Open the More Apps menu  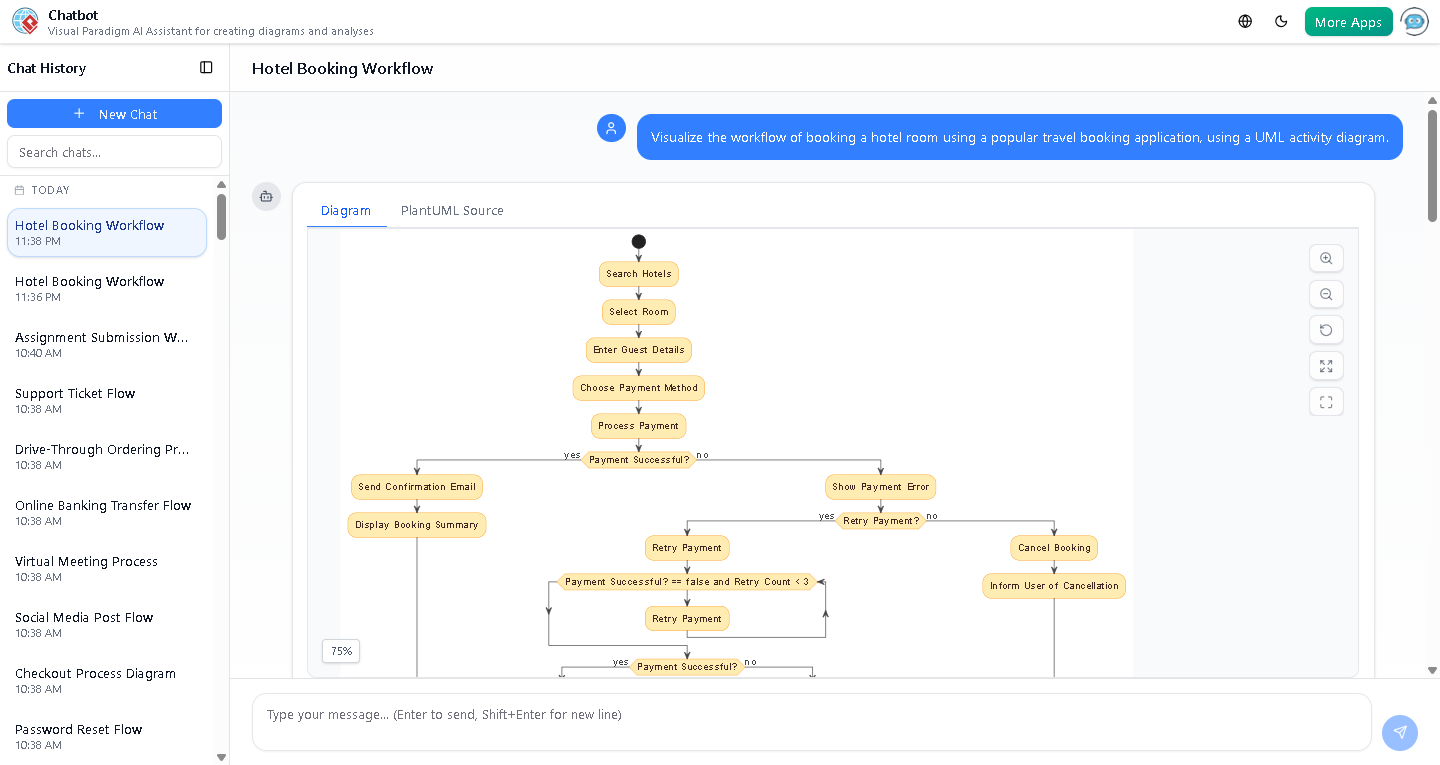[1348, 20]
